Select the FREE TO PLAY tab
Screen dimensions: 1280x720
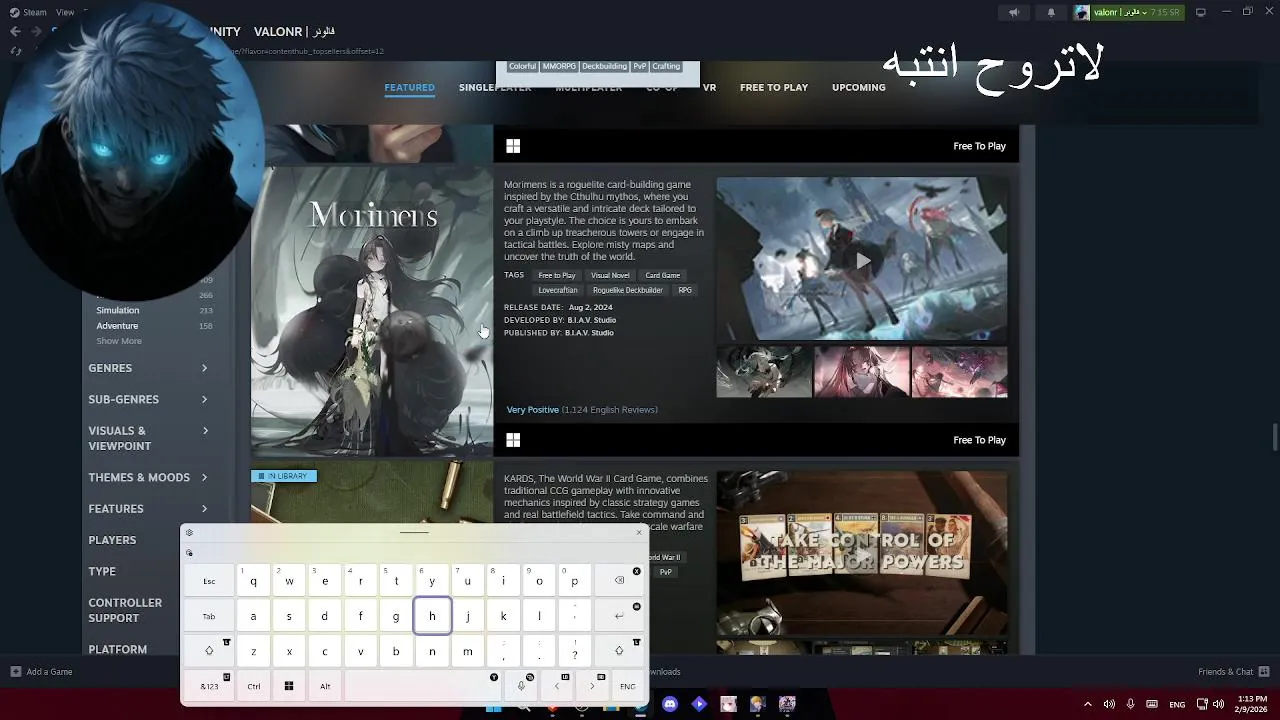(x=773, y=87)
